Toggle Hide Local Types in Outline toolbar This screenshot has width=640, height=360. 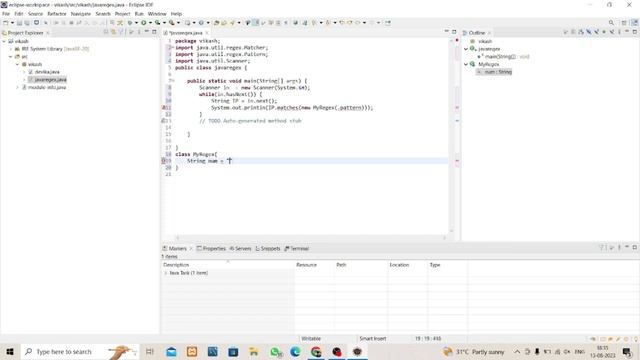612,32
